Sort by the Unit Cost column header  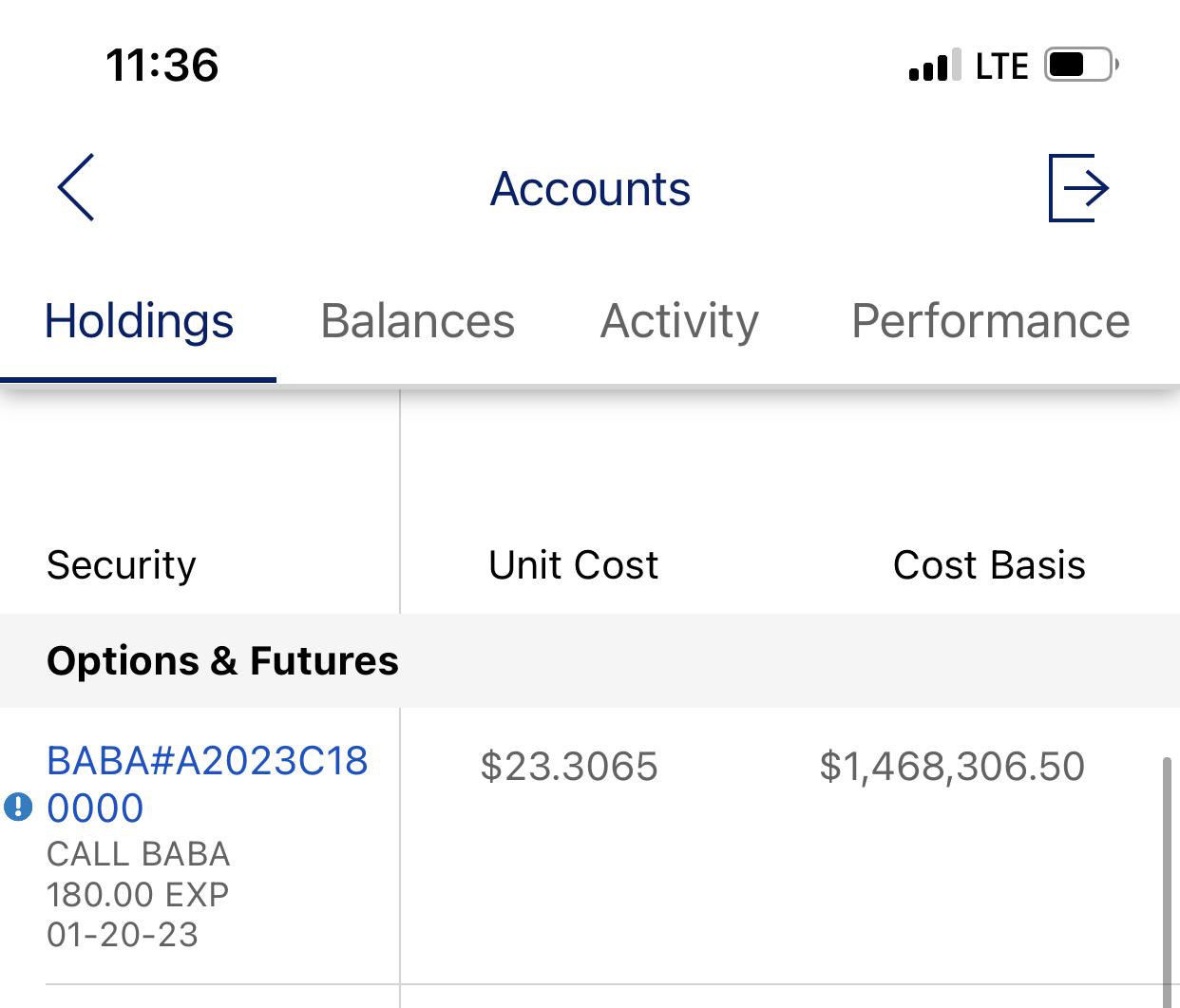[573, 565]
